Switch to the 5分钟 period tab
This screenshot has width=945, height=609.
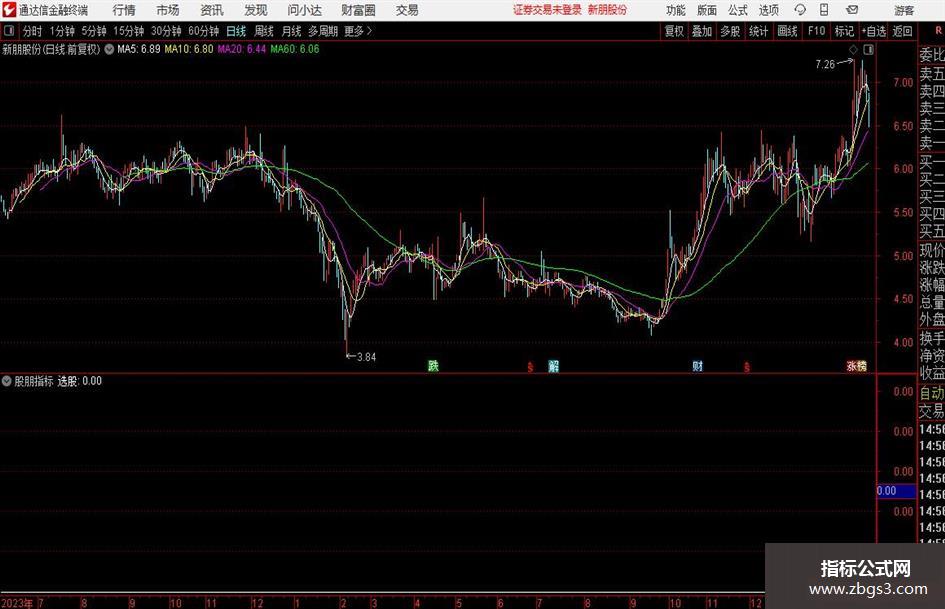coord(93,31)
